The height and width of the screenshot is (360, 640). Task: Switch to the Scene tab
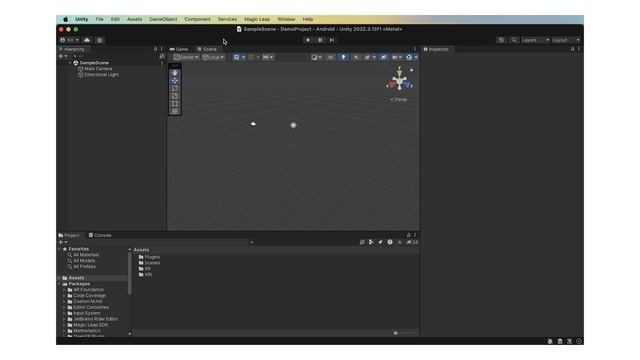207,49
